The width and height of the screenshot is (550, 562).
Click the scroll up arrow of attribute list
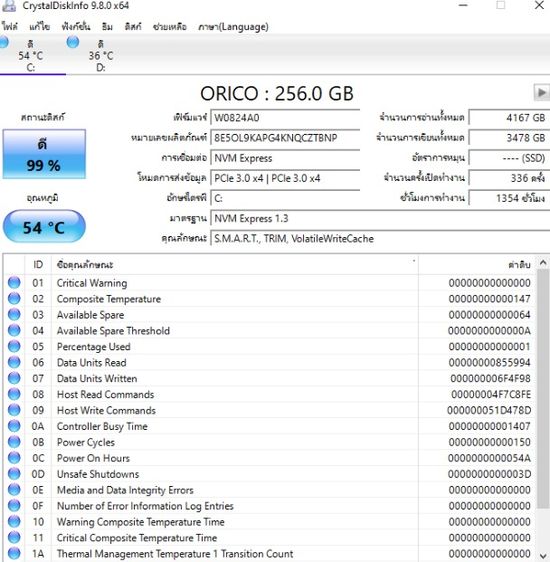(543, 263)
